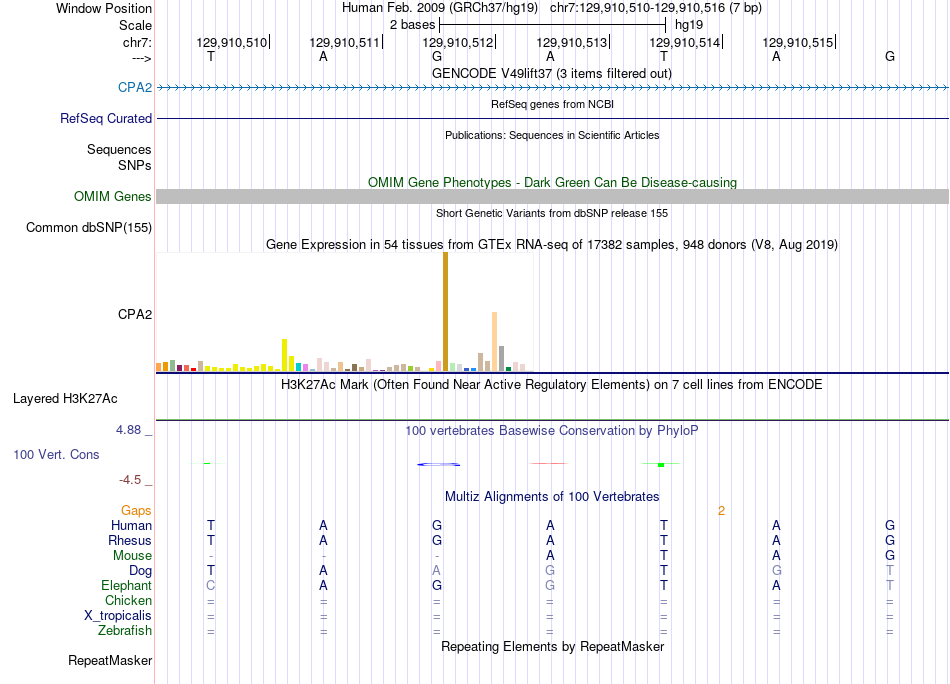The width and height of the screenshot is (950, 684).
Task: Open the Layered H3K27Ac track label
Action: (x=65, y=399)
